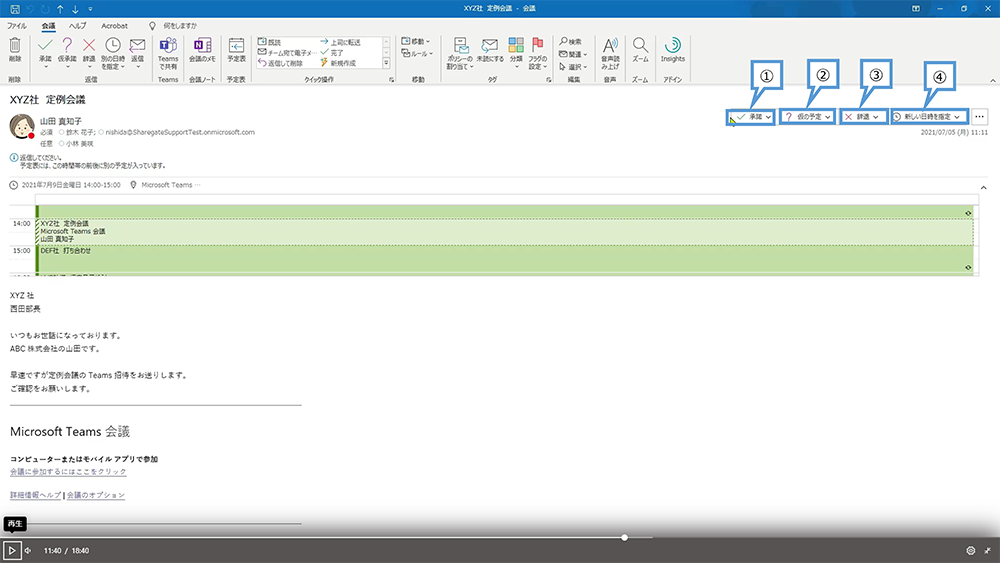The image size is (1000, 563).
Task: Click 検索 in the 編集 ribbon group
Action: (x=570, y=41)
